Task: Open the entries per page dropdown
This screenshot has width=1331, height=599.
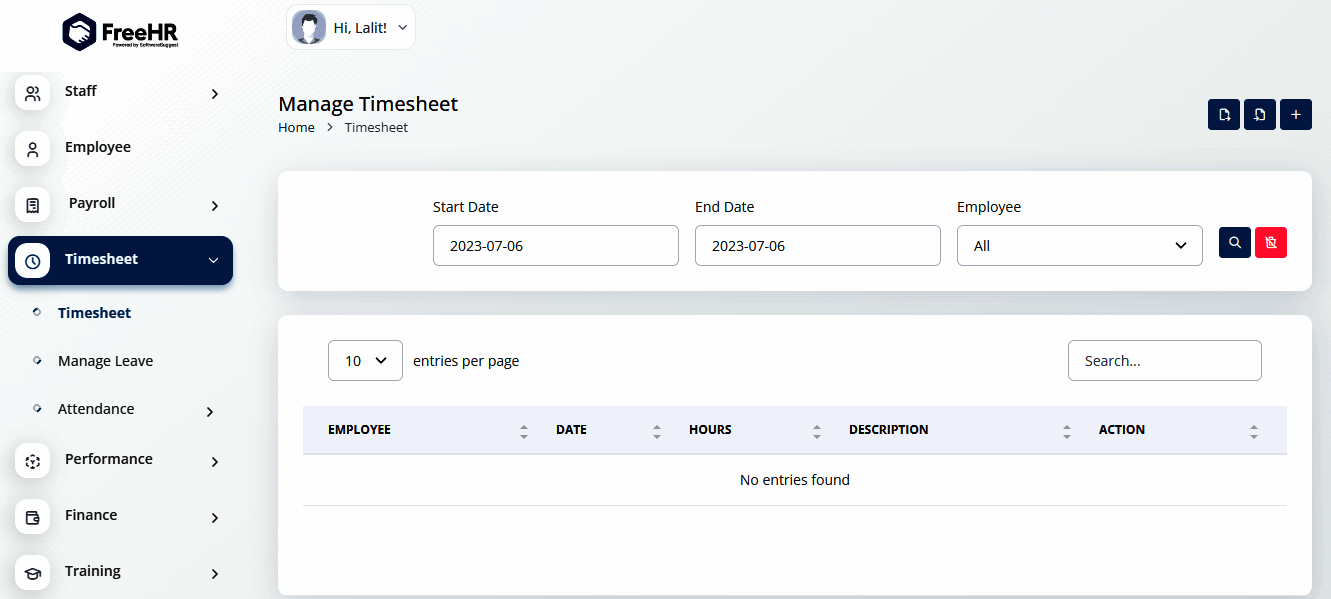Action: 365,361
